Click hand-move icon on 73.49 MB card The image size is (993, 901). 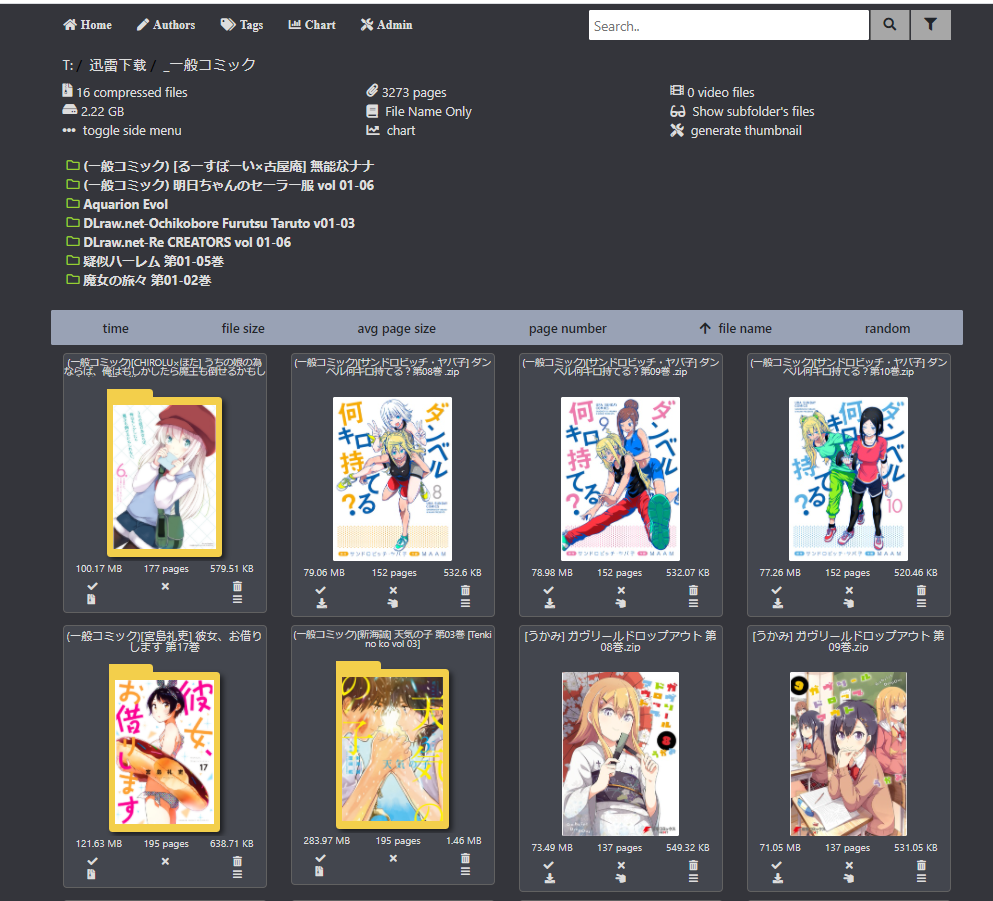[621, 878]
